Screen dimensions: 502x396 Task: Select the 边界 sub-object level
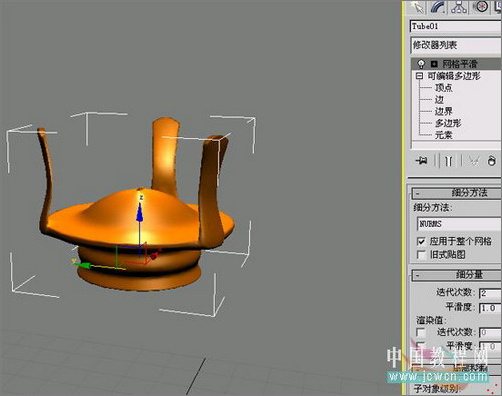tap(444, 111)
